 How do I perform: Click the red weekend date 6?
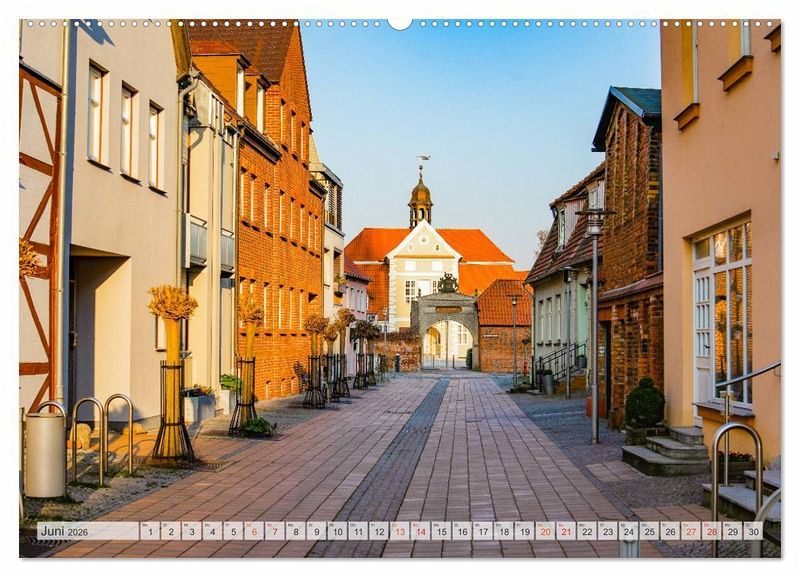click(254, 531)
